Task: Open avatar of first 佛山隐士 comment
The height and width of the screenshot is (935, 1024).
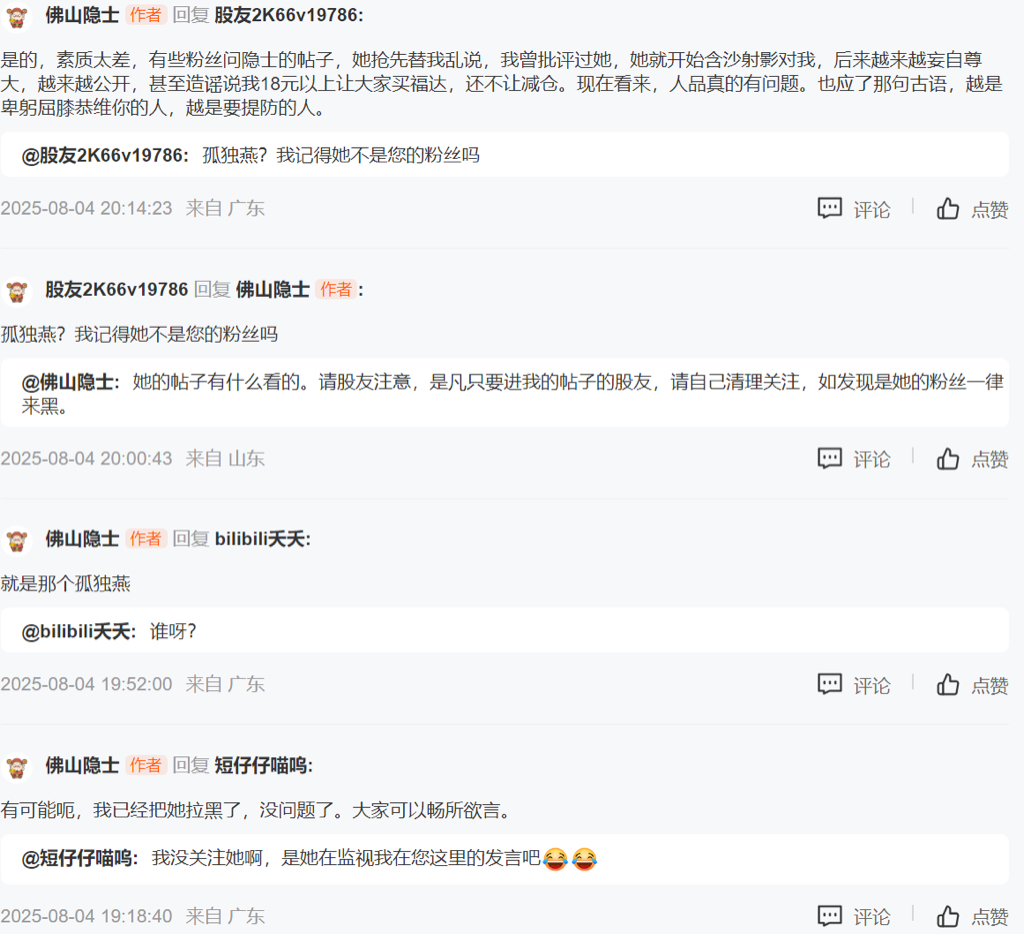Action: (x=17, y=16)
